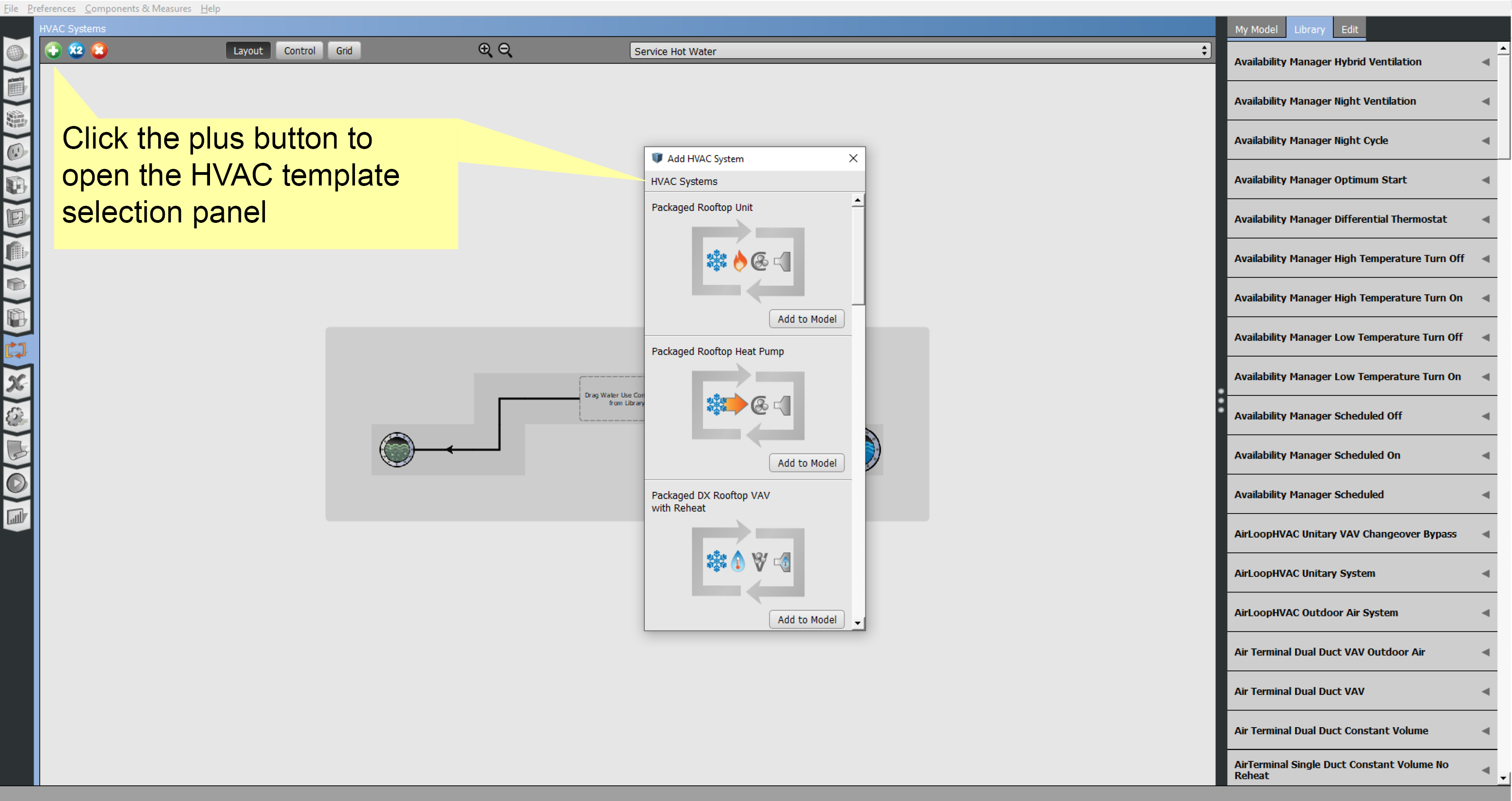Open the Site tab globe icon
The image size is (1512, 801).
17,53
